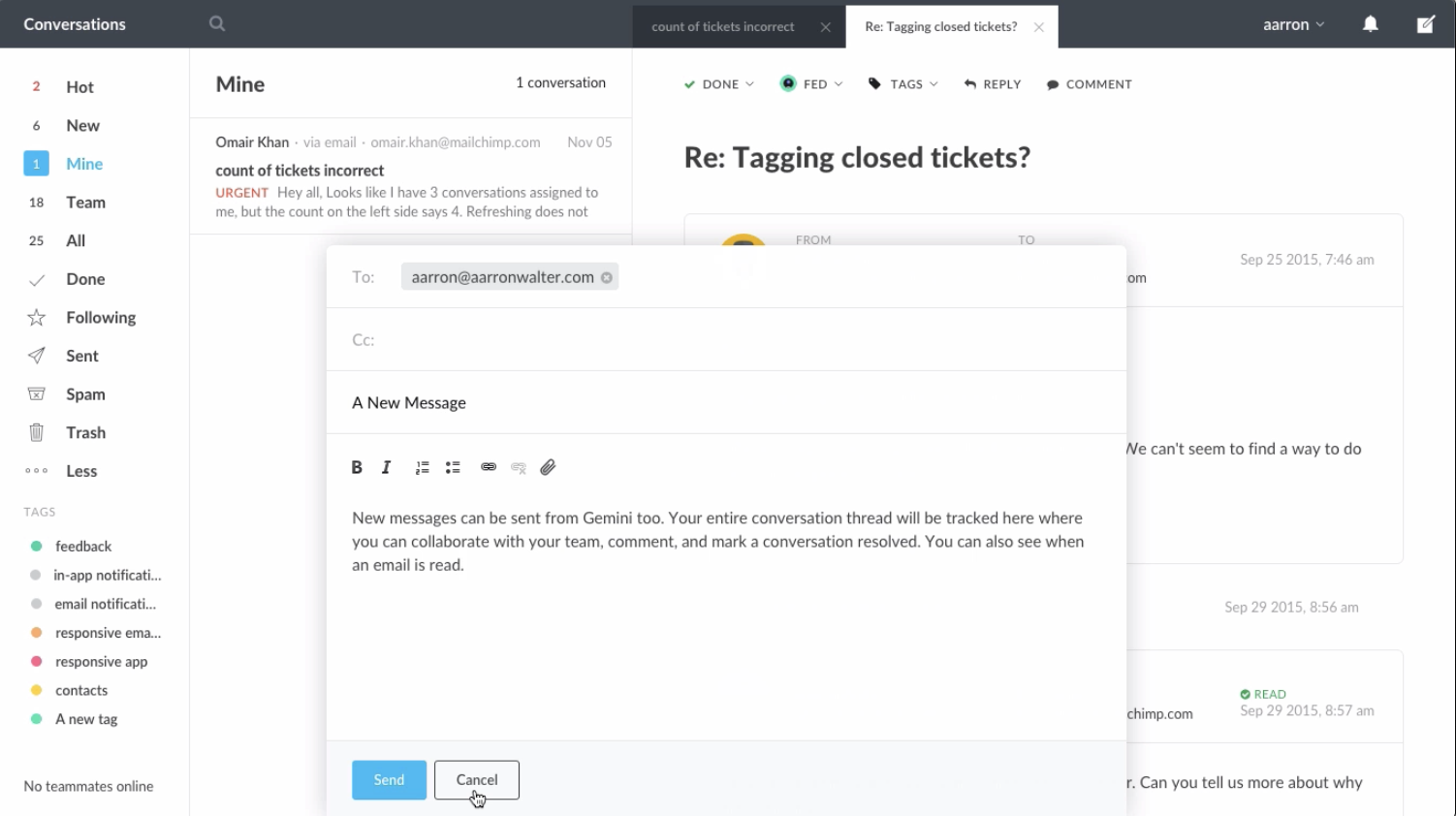The height and width of the screenshot is (816, 1456).
Task: Click the reply arrow icon
Action: pos(969,84)
